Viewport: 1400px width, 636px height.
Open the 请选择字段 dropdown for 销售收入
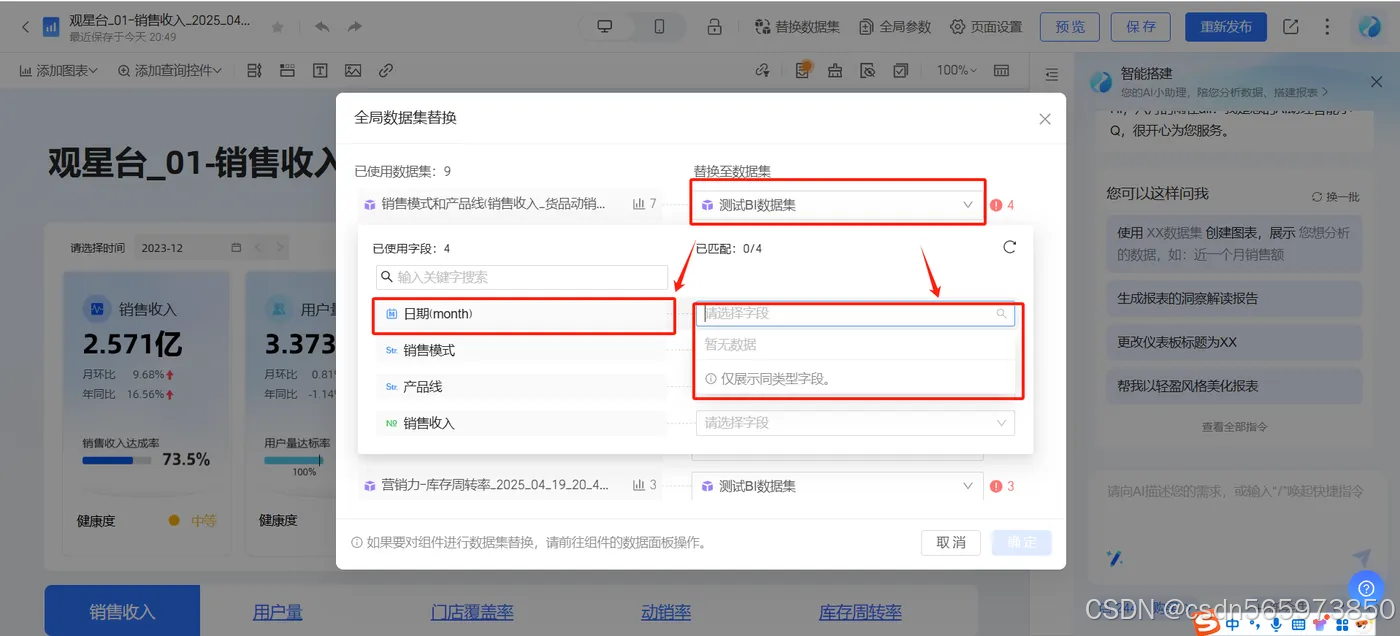pos(853,422)
